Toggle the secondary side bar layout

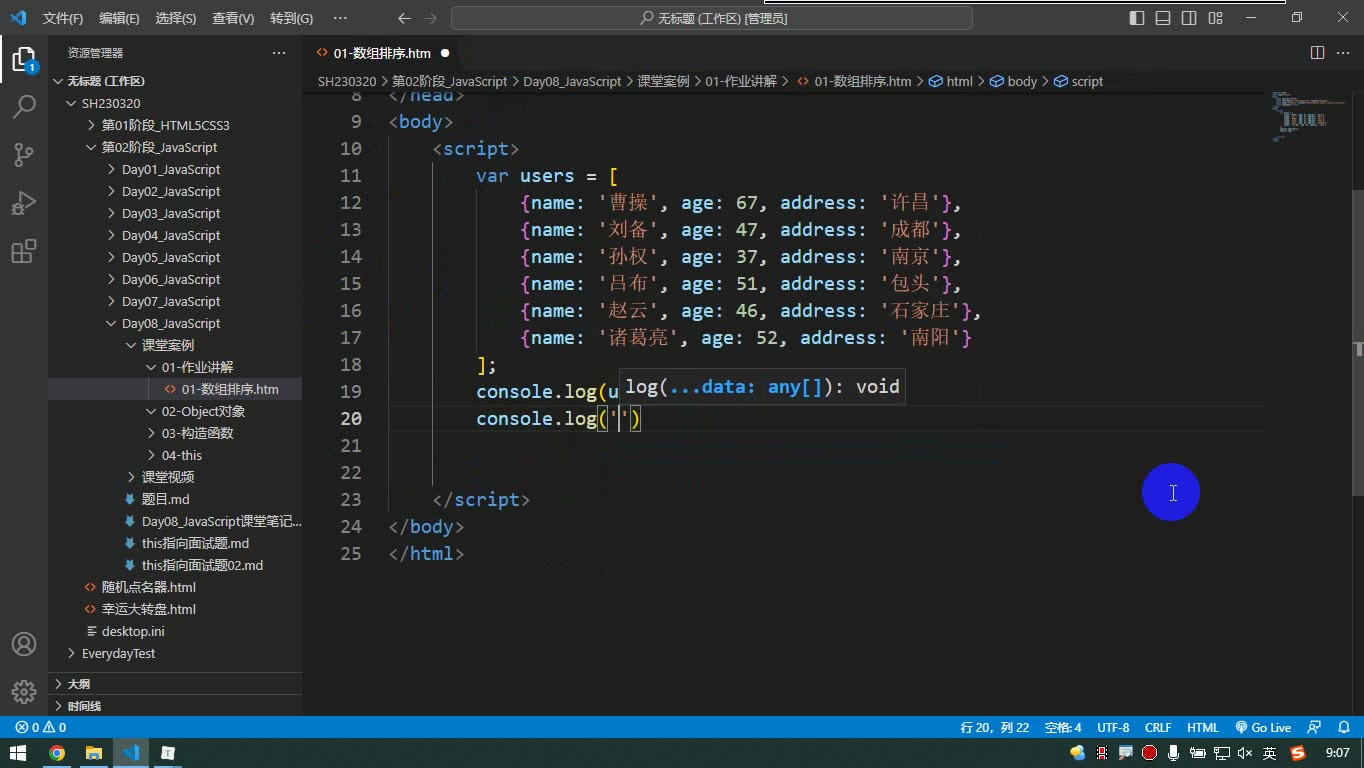1189,18
